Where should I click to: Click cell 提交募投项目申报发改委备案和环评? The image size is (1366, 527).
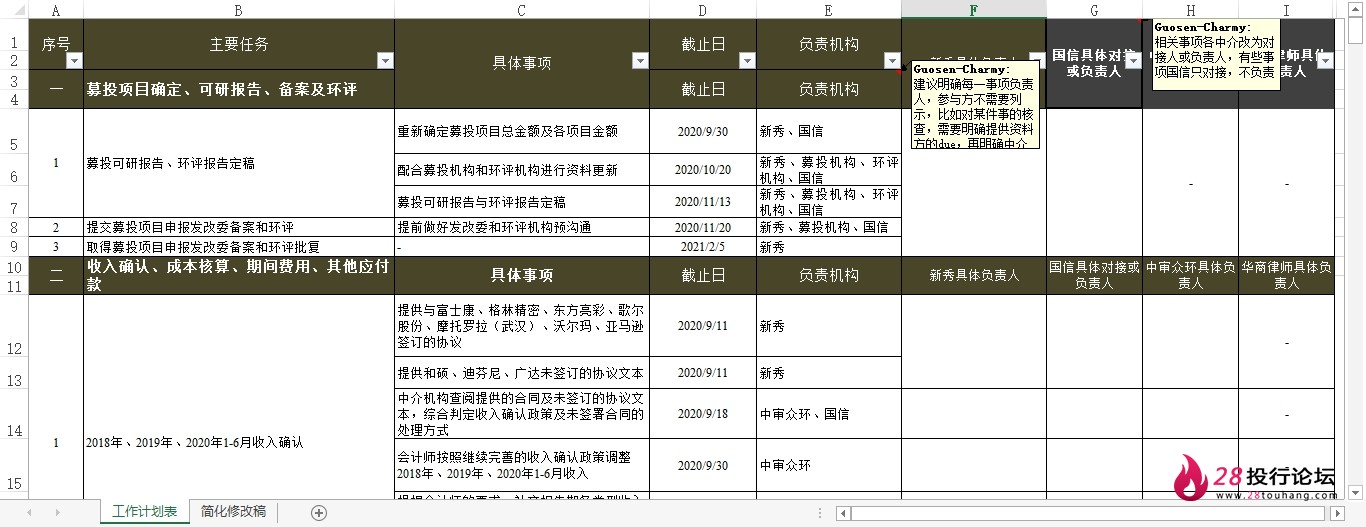(239, 227)
